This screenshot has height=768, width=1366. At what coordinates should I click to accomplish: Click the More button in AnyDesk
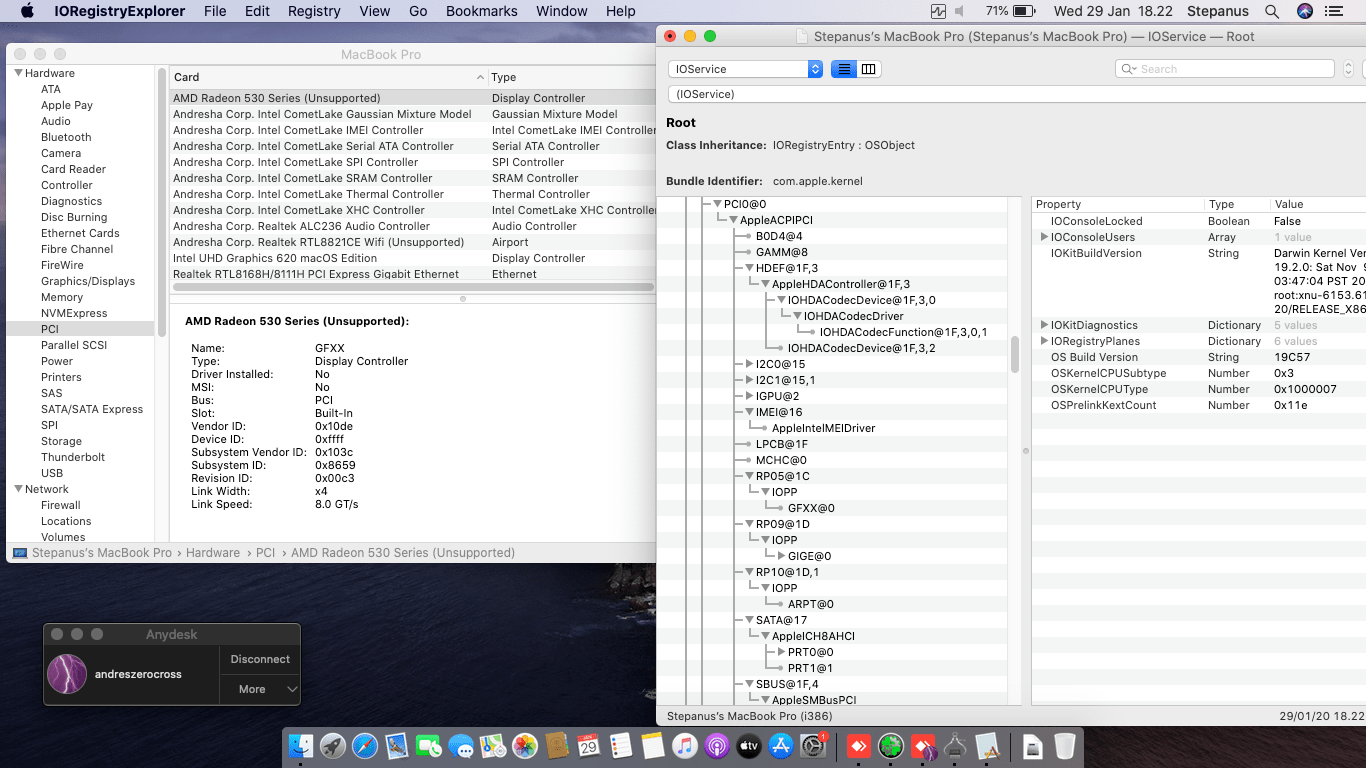pos(253,689)
